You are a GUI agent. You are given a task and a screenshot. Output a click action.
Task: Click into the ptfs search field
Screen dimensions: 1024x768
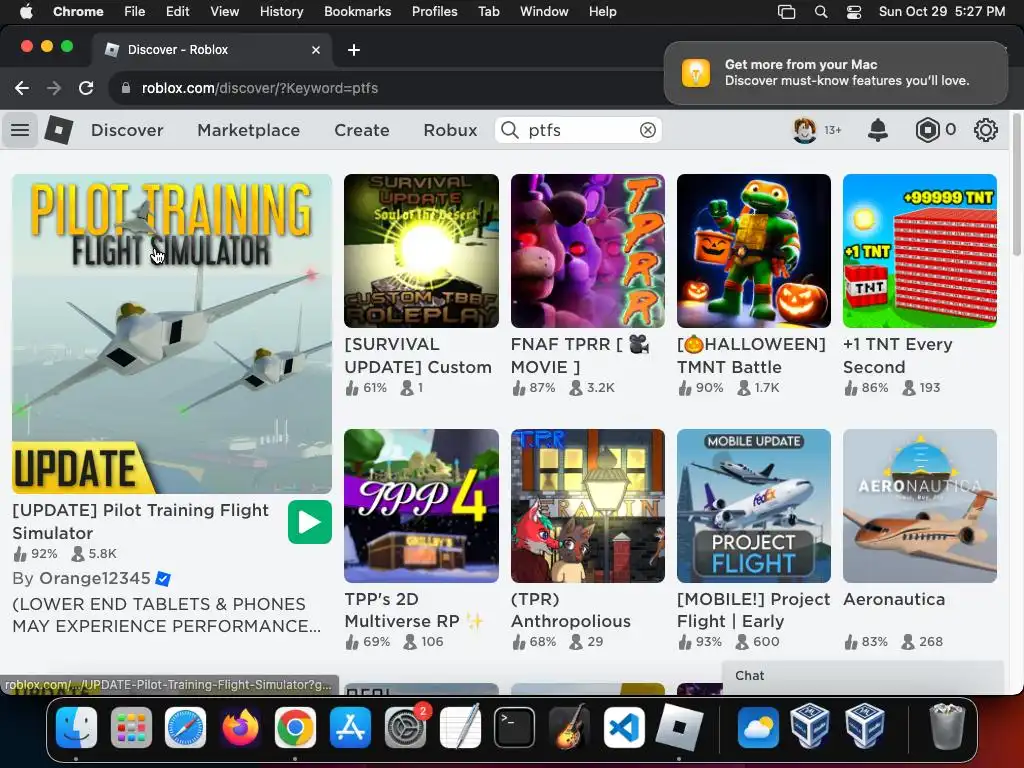point(578,130)
